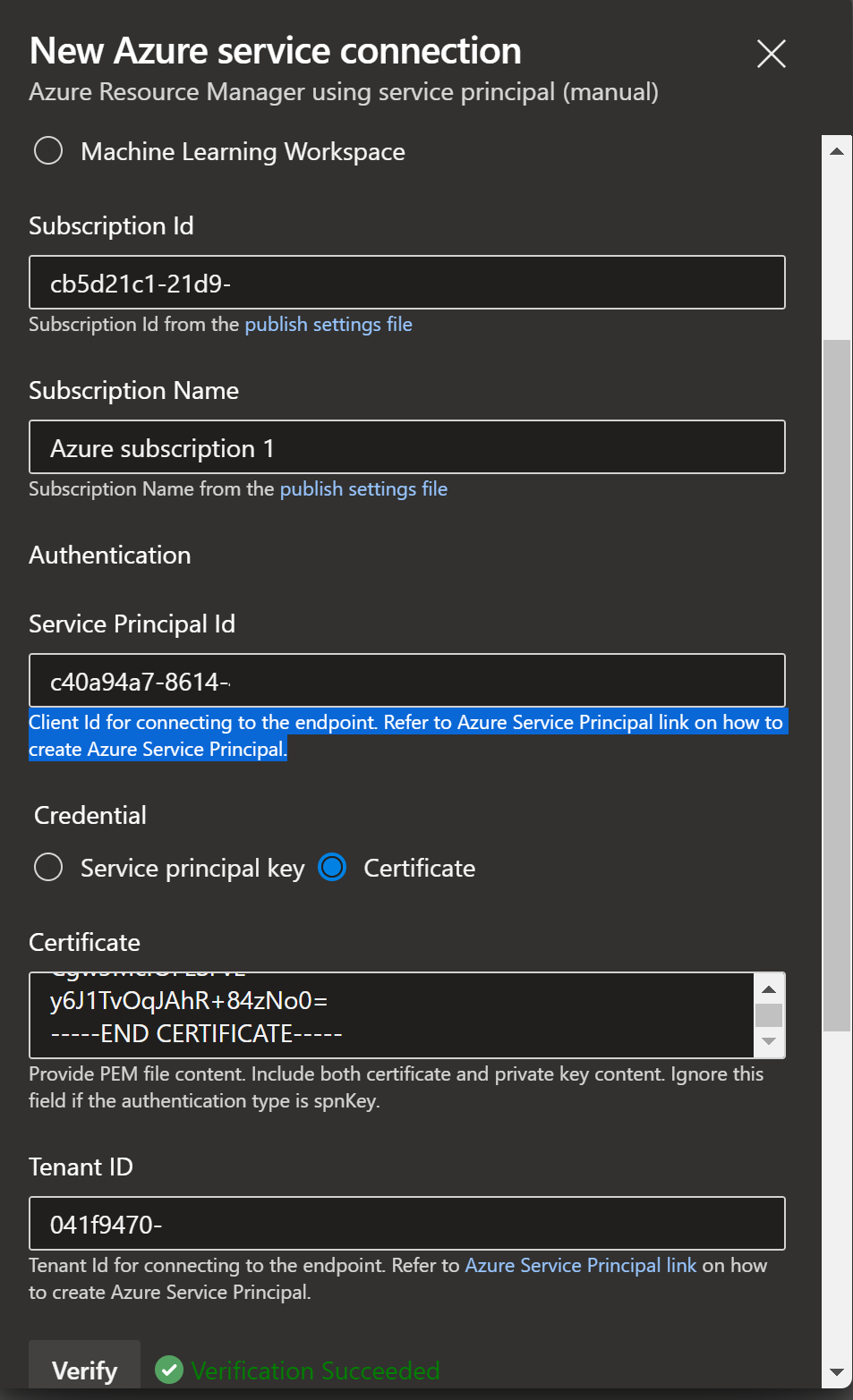
Task: Click the Authentication section heading
Action: pyautogui.click(x=110, y=555)
